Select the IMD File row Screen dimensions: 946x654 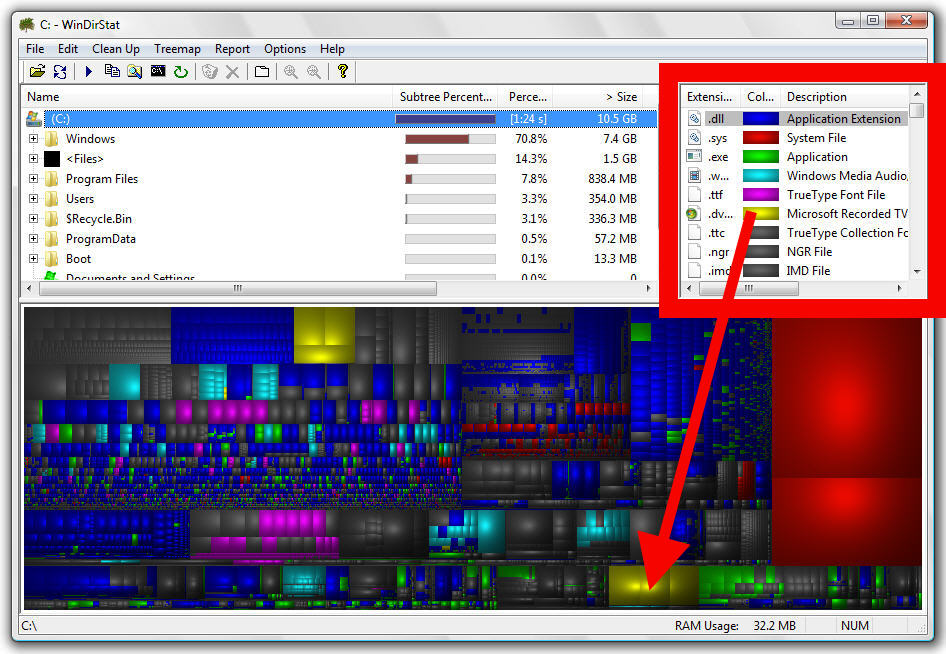pos(796,270)
